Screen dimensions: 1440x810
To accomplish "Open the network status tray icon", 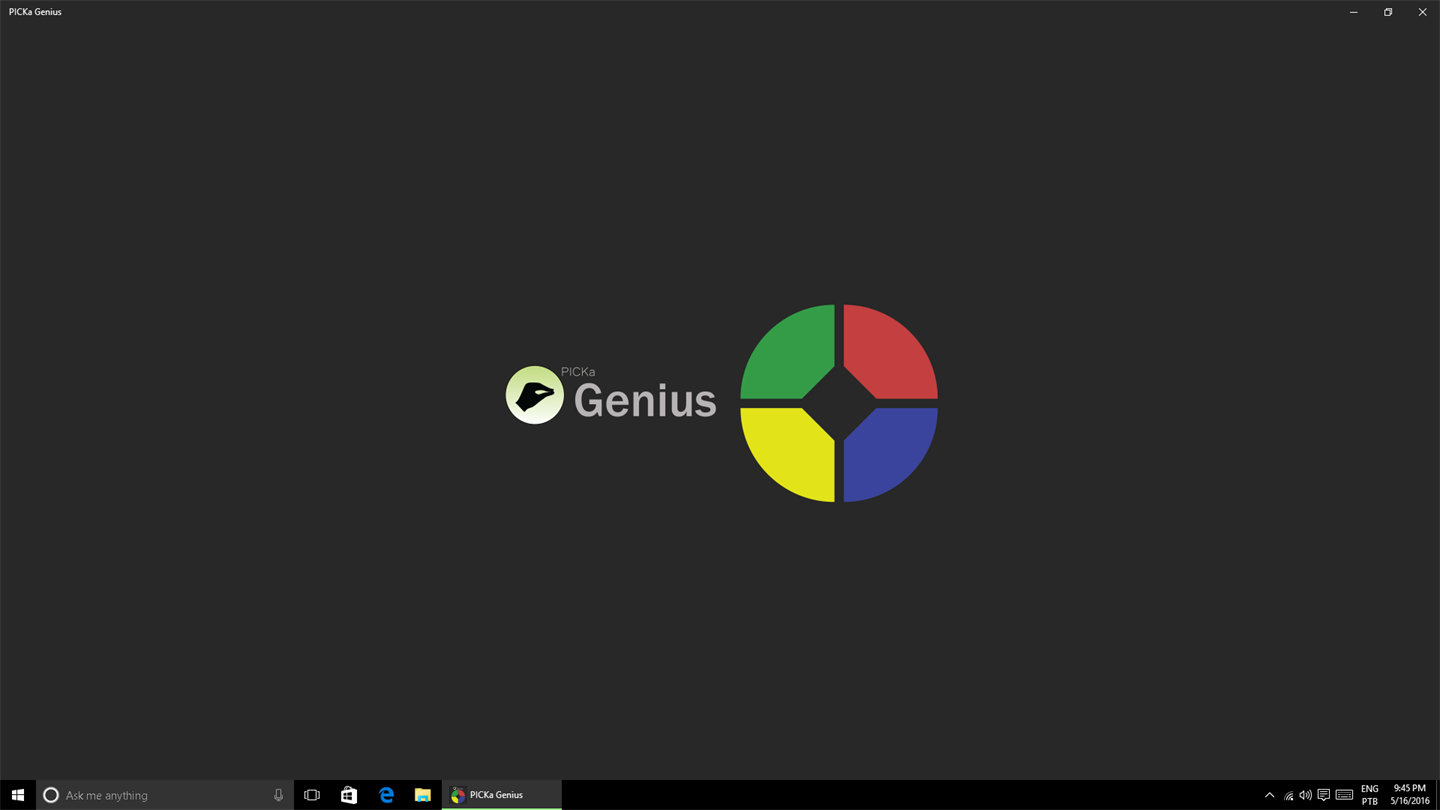I will [1288, 795].
